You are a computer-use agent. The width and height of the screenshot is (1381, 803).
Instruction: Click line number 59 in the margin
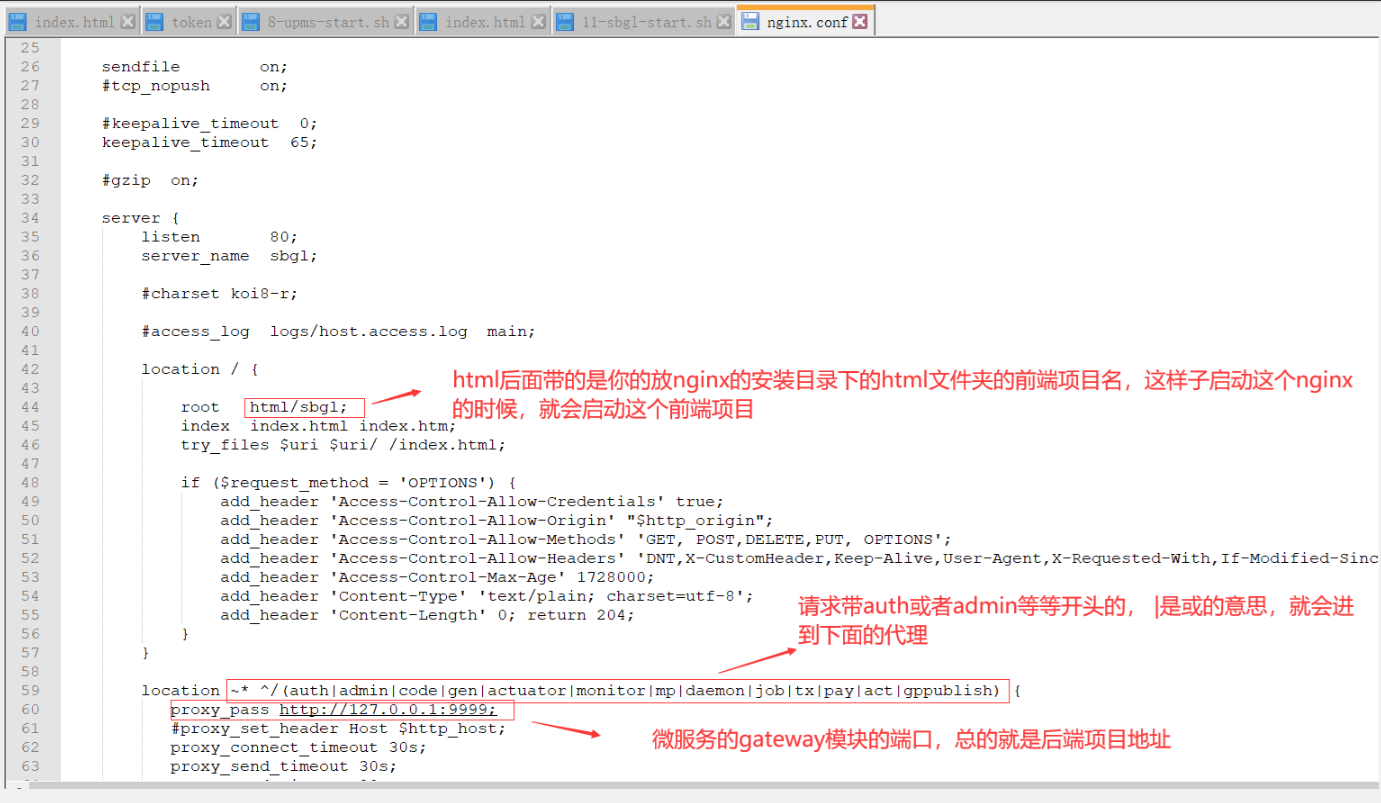point(29,691)
